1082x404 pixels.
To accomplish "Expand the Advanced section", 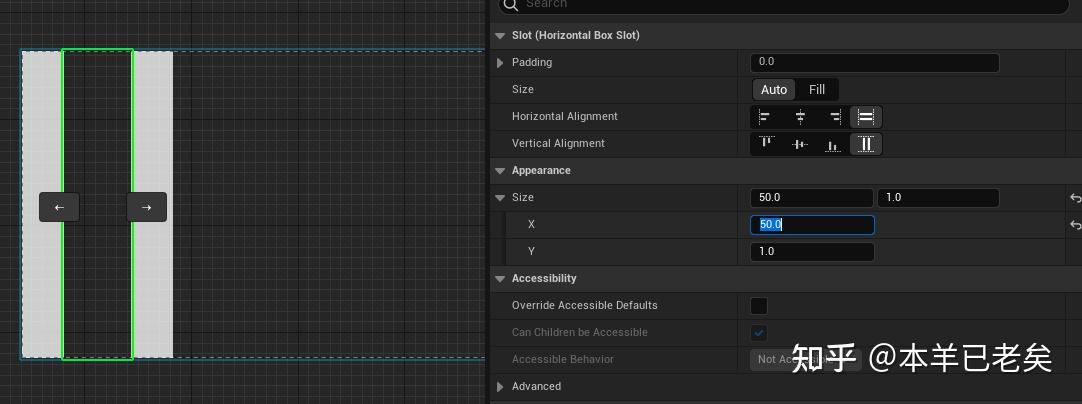I will point(501,387).
